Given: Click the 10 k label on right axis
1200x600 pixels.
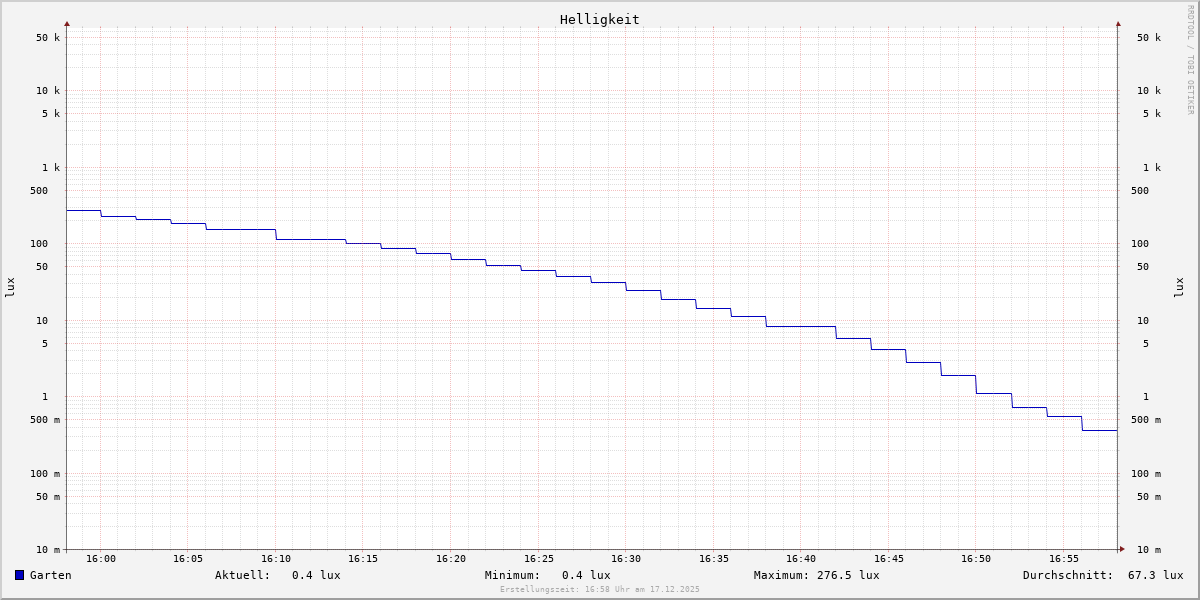Looking at the screenshot, I should point(1149,91).
